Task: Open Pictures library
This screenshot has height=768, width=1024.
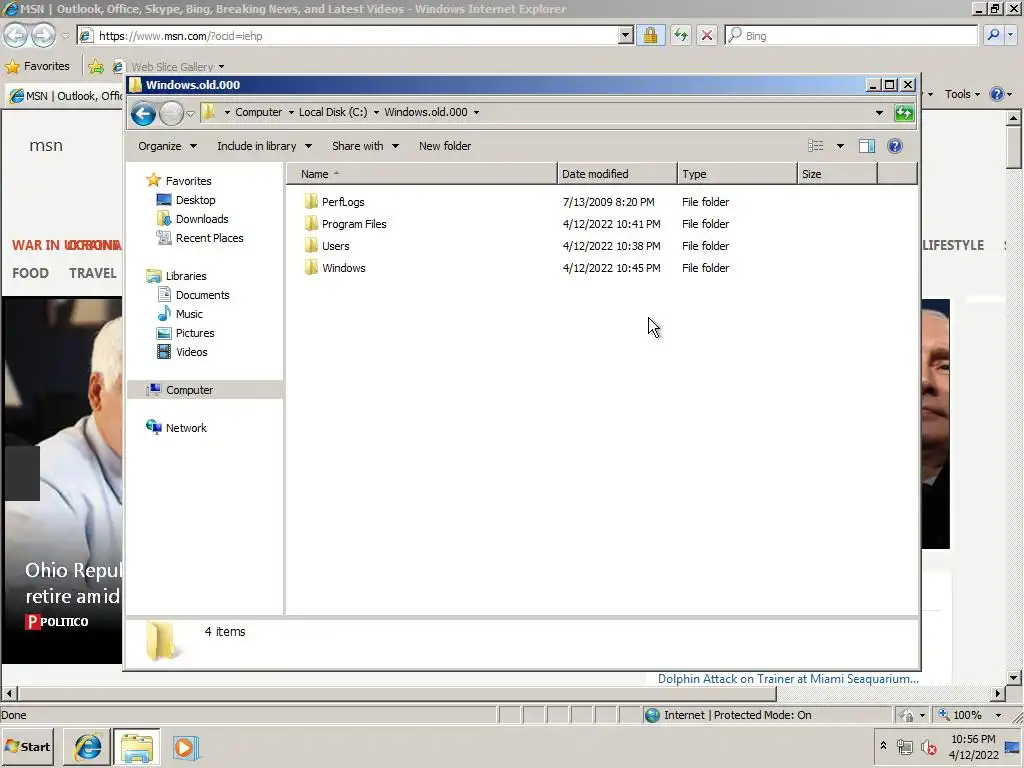Action: point(195,332)
